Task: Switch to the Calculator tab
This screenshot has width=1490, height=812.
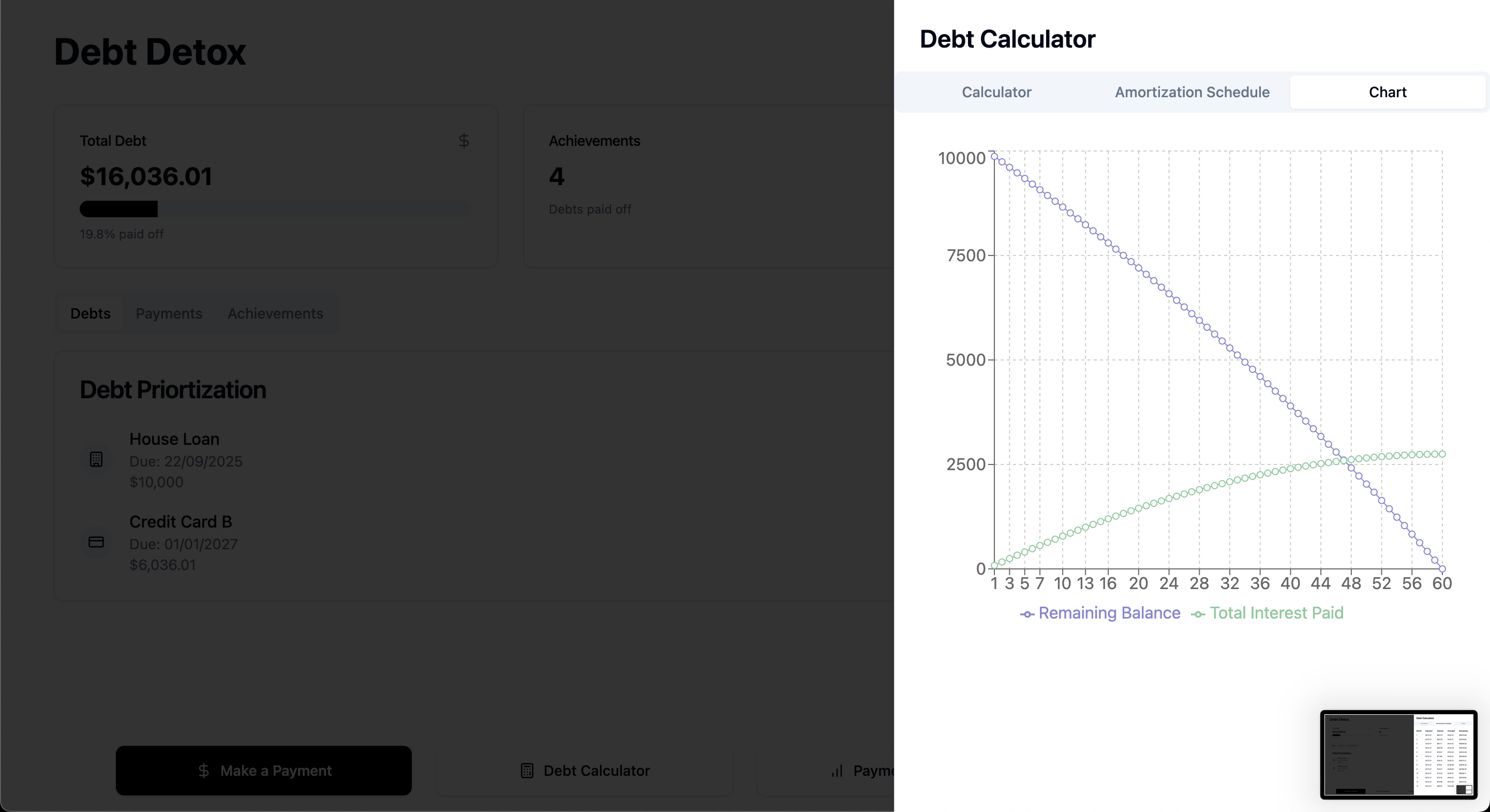Action: (996, 92)
